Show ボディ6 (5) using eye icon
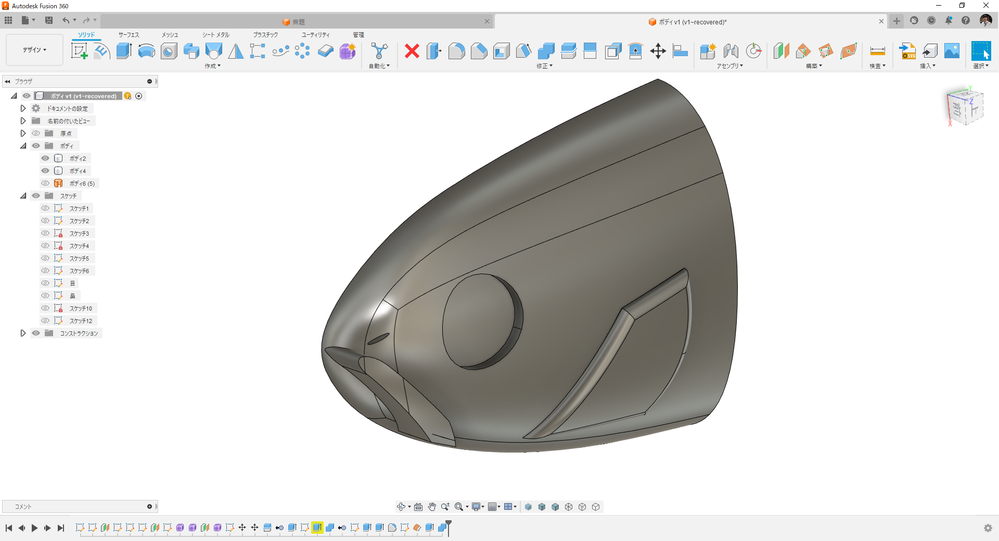999x541 pixels. [45, 183]
